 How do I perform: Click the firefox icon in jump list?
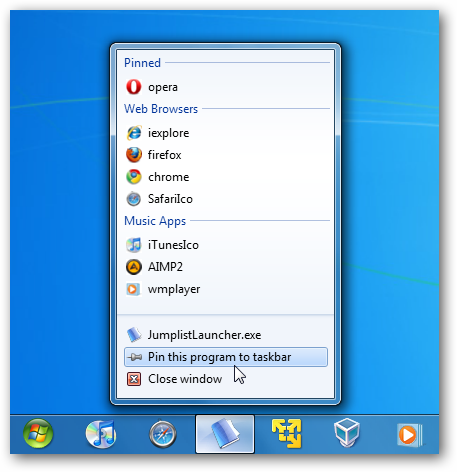pyautogui.click(x=134, y=155)
